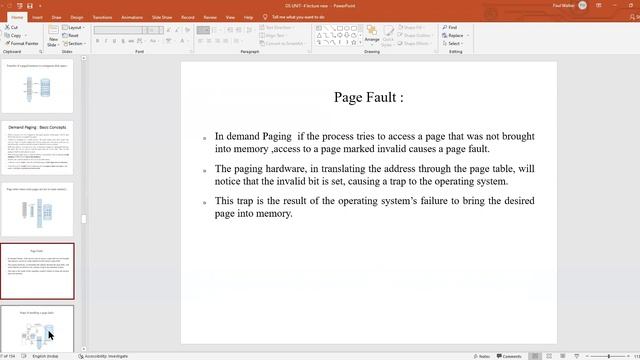Open the Transitions ribbon tab
The width and height of the screenshot is (640, 360).
[x=102, y=18]
